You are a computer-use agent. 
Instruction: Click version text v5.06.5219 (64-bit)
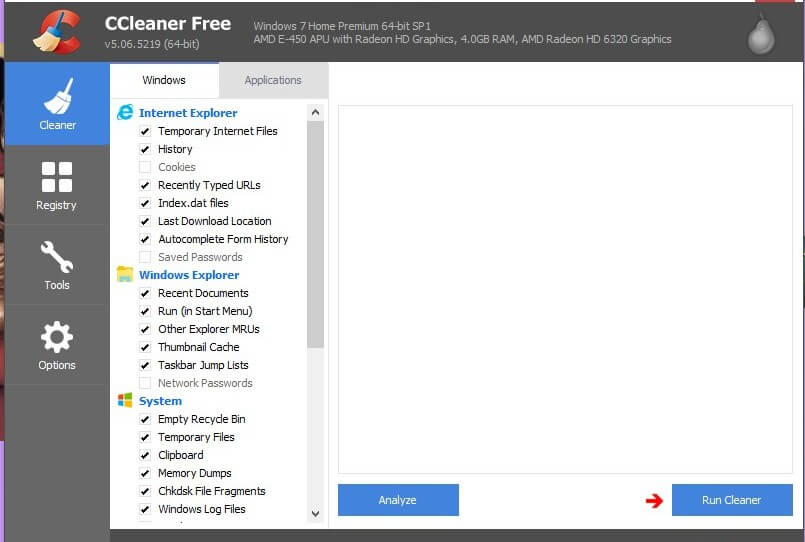152,44
